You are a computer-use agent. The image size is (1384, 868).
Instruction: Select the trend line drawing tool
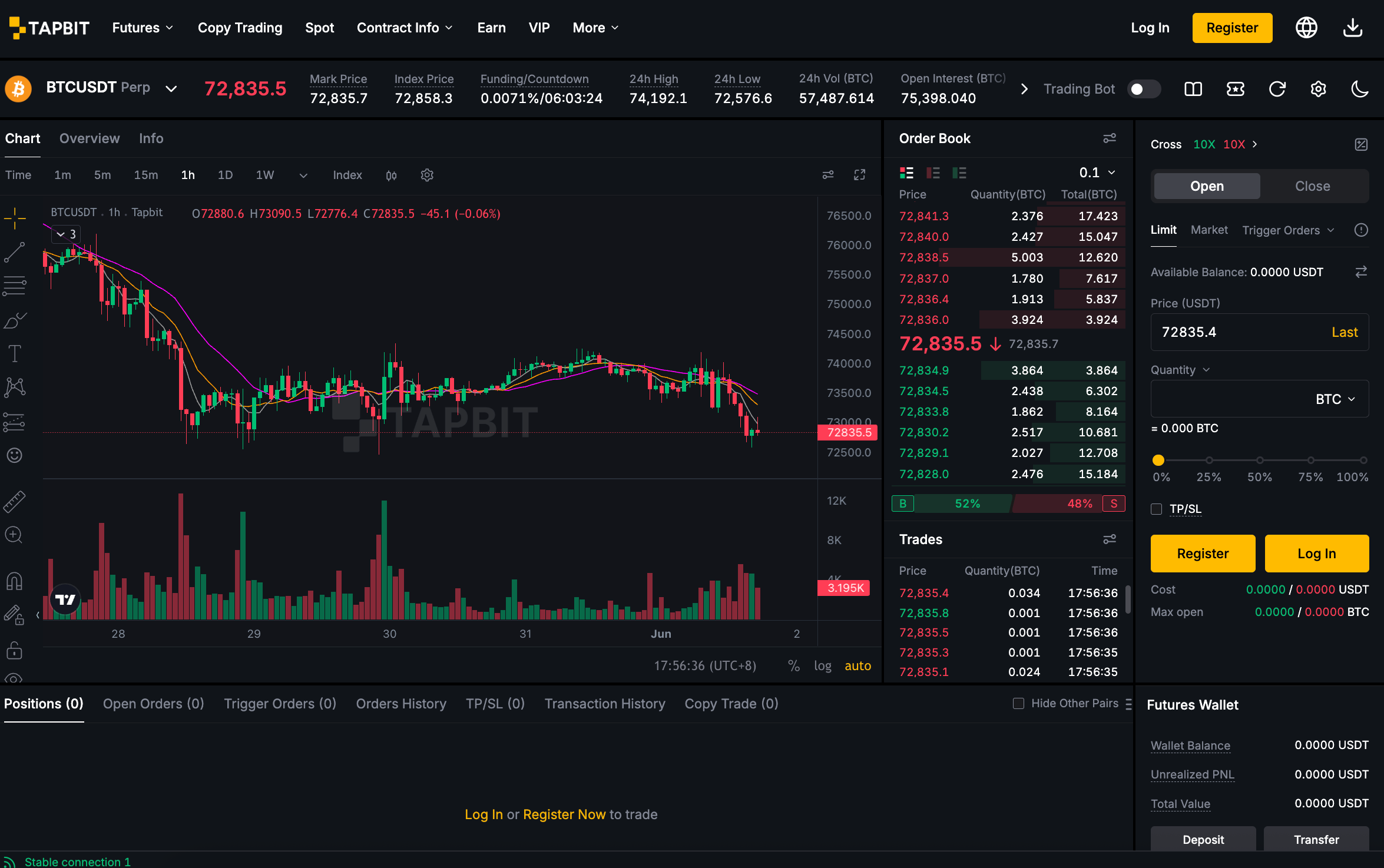[15, 252]
